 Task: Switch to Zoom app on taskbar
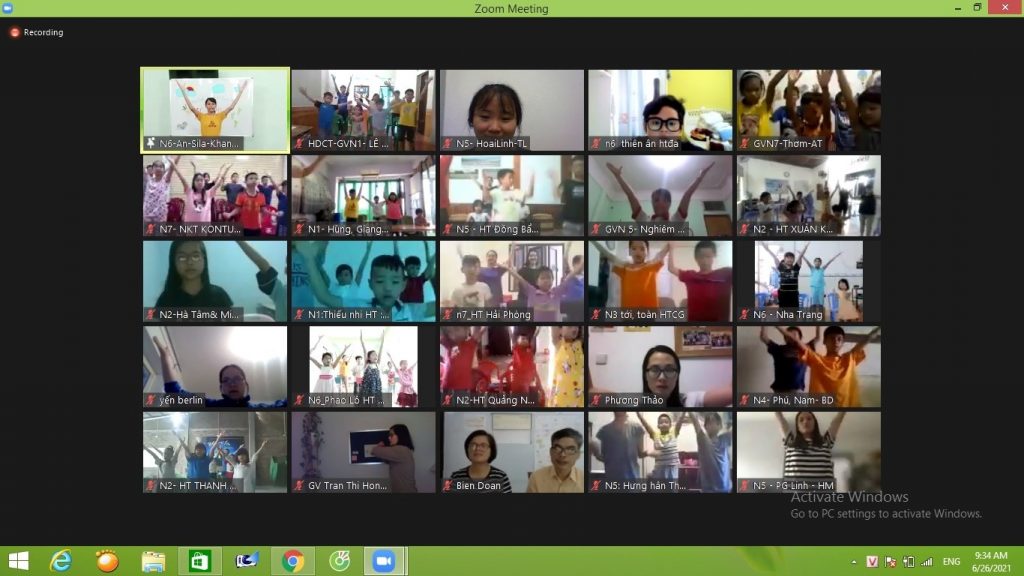(x=384, y=561)
